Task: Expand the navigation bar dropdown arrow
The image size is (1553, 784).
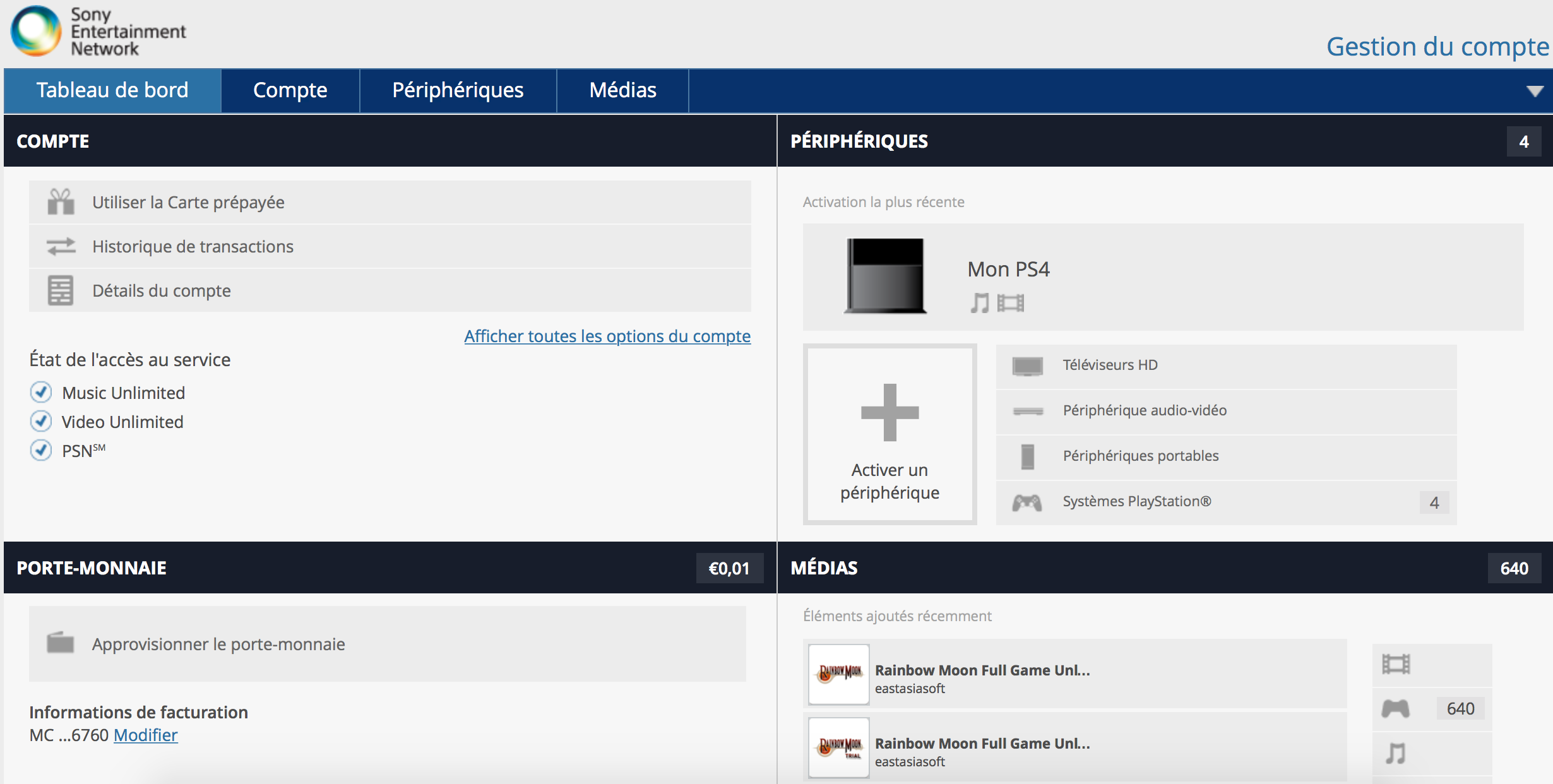Action: (1535, 91)
